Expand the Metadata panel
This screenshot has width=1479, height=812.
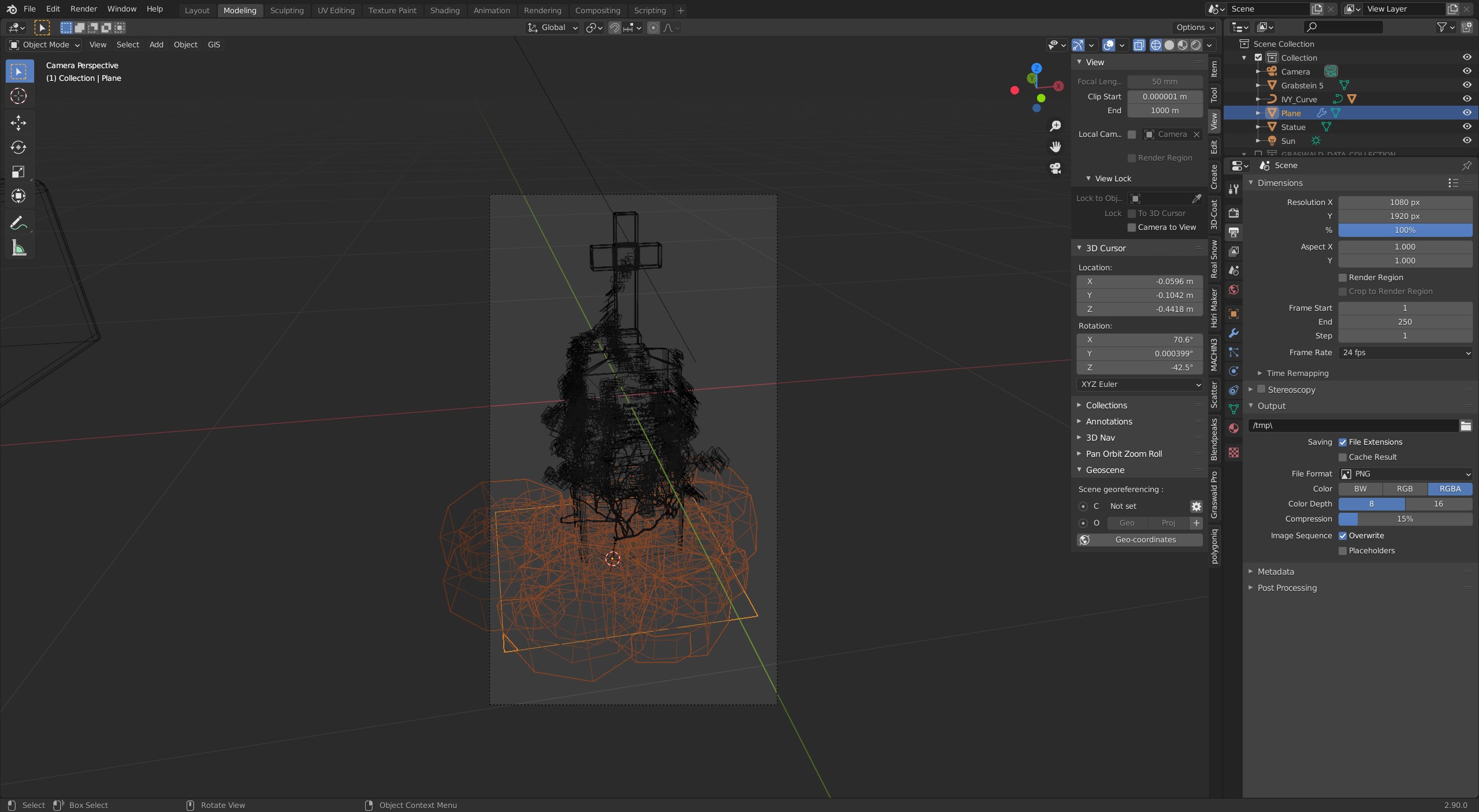tap(1276, 572)
